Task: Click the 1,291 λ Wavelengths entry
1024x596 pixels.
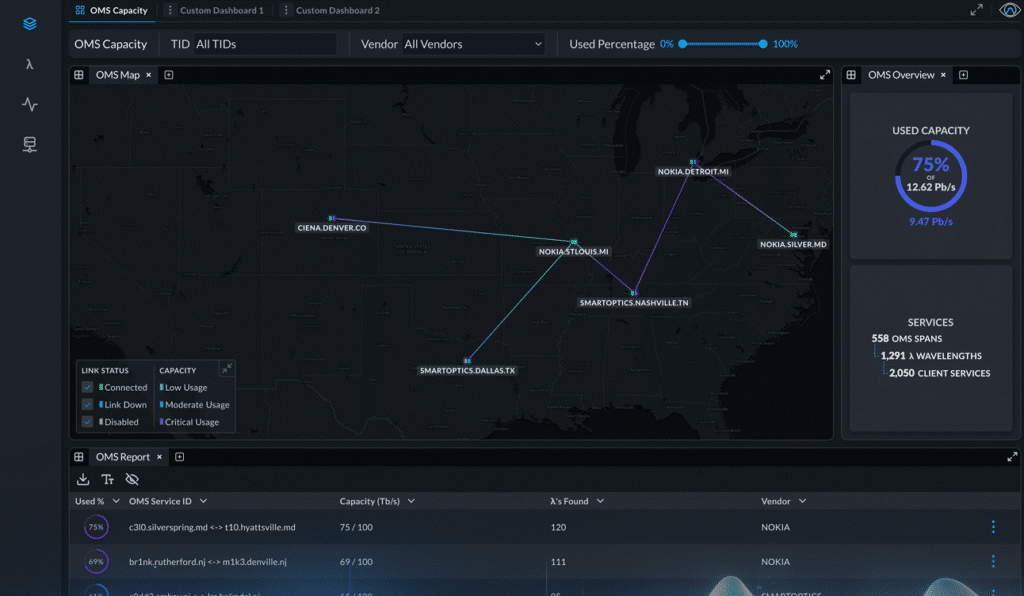Action: (x=931, y=356)
